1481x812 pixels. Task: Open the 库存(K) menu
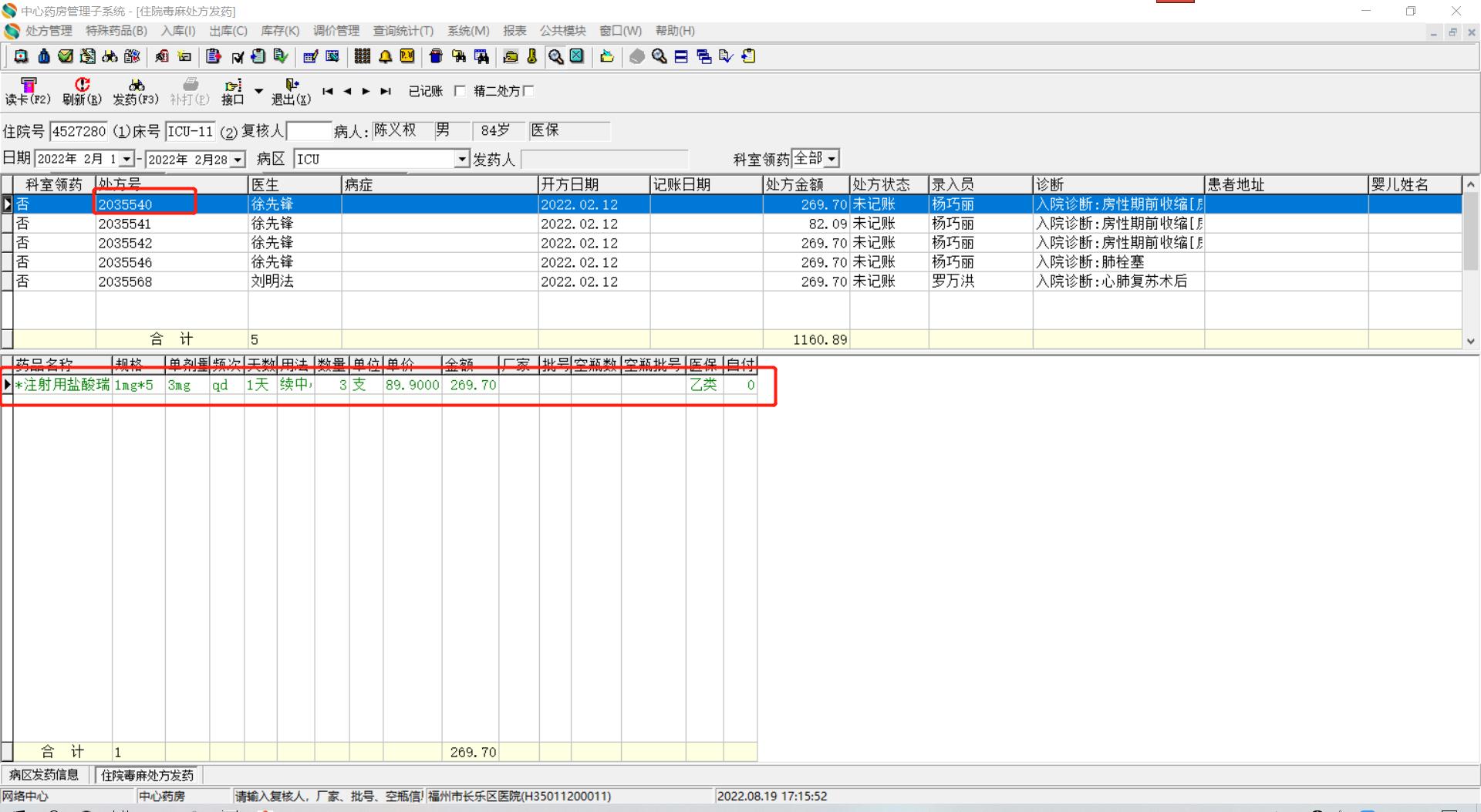(x=280, y=31)
